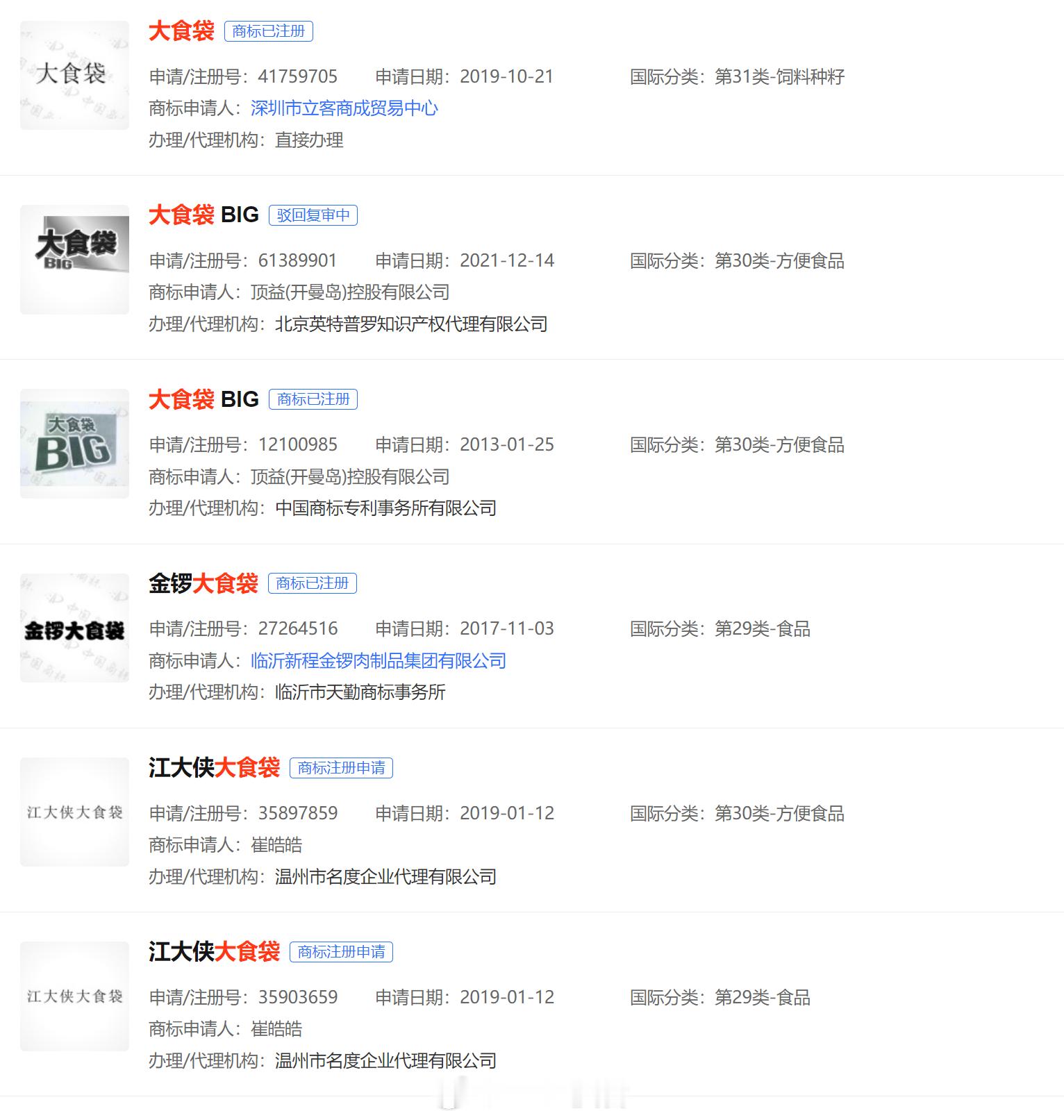Click application date 2013-01-25
Viewport: 1064px width, 1120px height.
coord(507,444)
